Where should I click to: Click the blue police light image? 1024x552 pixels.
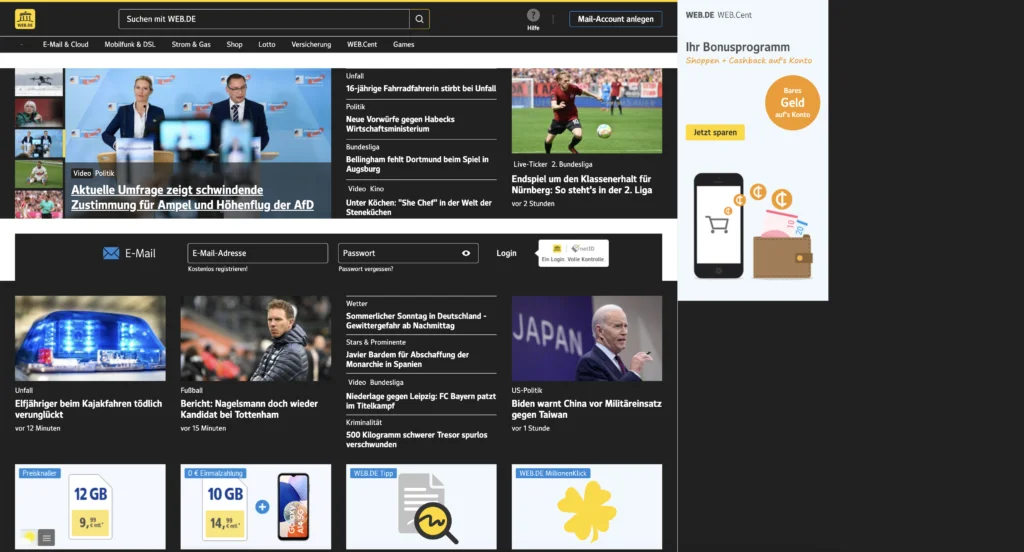coord(90,338)
